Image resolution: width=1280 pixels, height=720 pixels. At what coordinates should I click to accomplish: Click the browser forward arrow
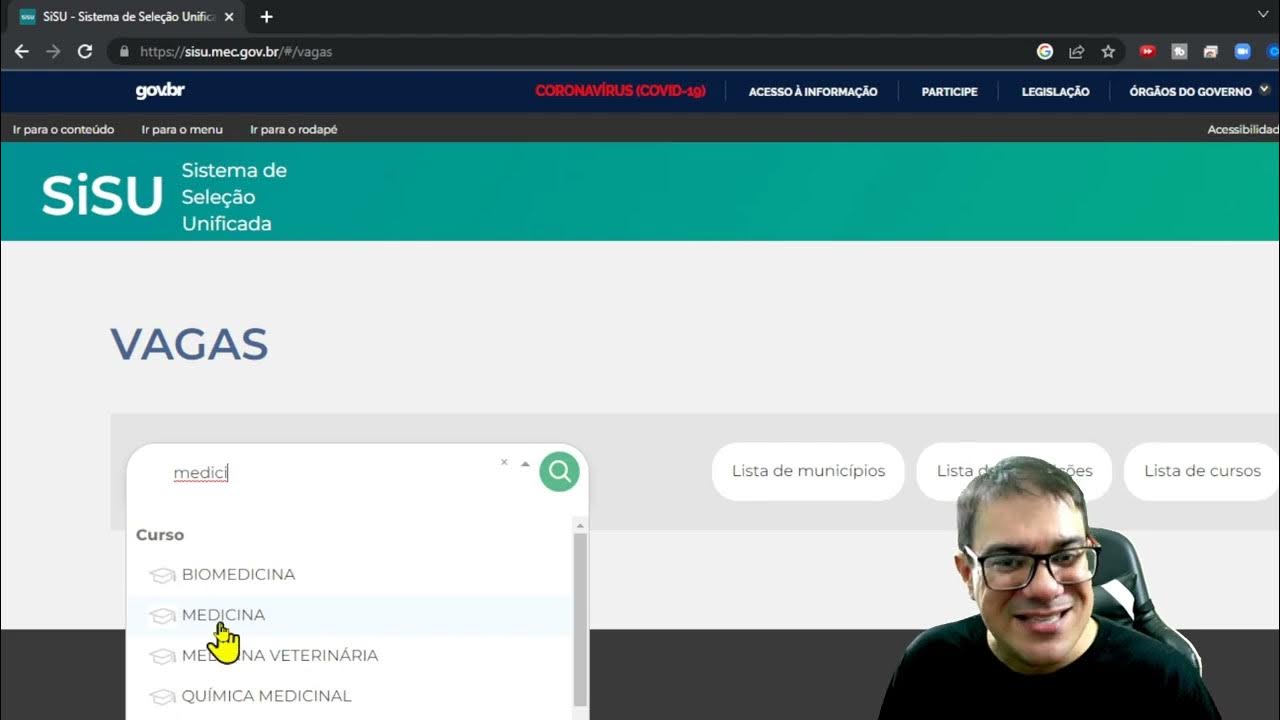tap(53, 51)
